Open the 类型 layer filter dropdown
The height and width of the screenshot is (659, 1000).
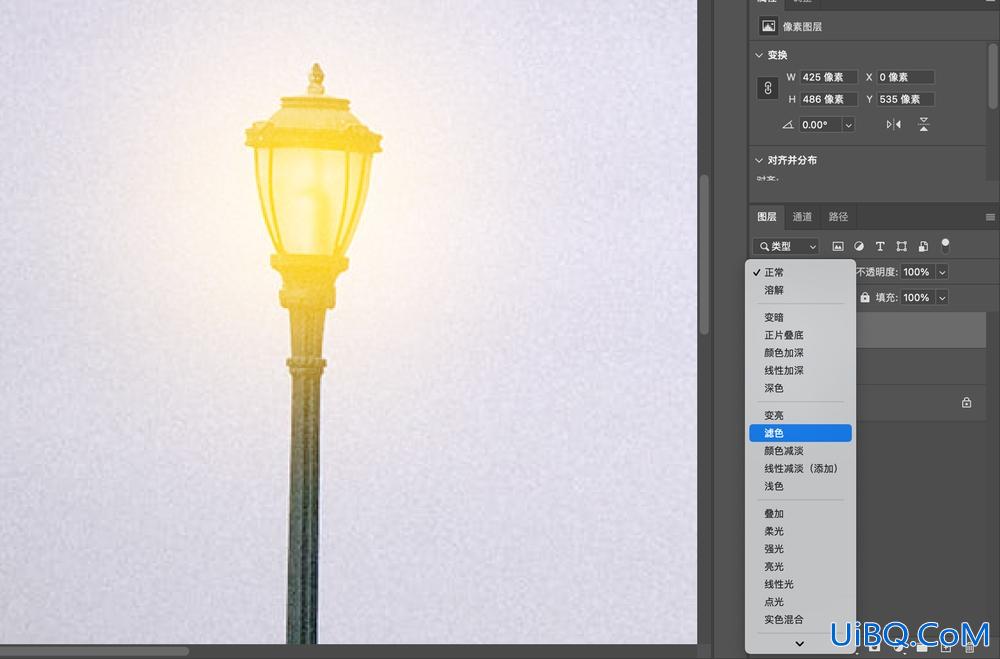[786, 246]
